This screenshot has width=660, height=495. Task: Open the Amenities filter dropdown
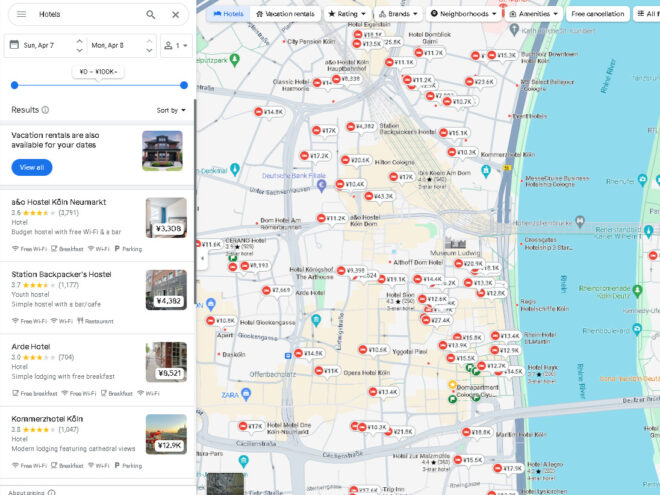pyautogui.click(x=533, y=14)
